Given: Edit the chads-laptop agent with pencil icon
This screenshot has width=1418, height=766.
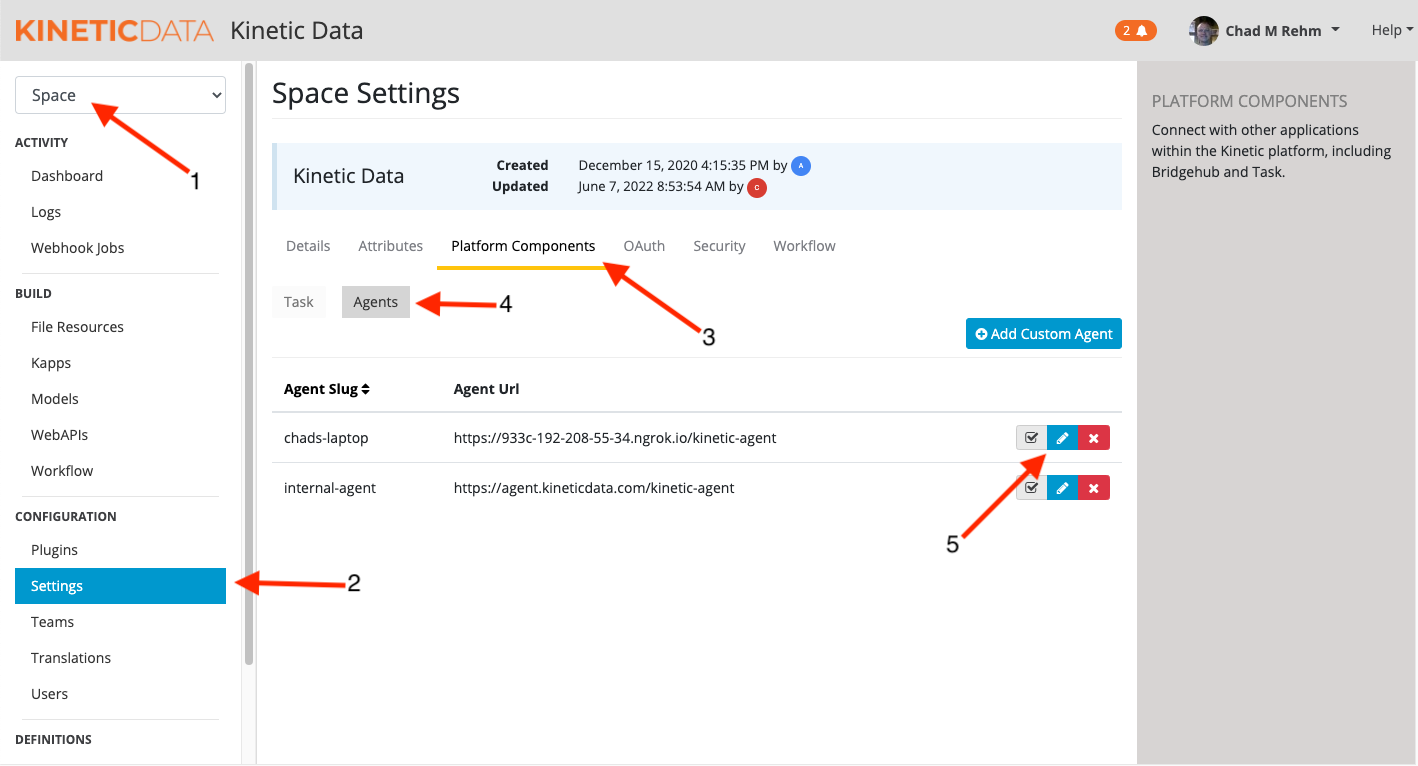Looking at the screenshot, I should [1062, 438].
